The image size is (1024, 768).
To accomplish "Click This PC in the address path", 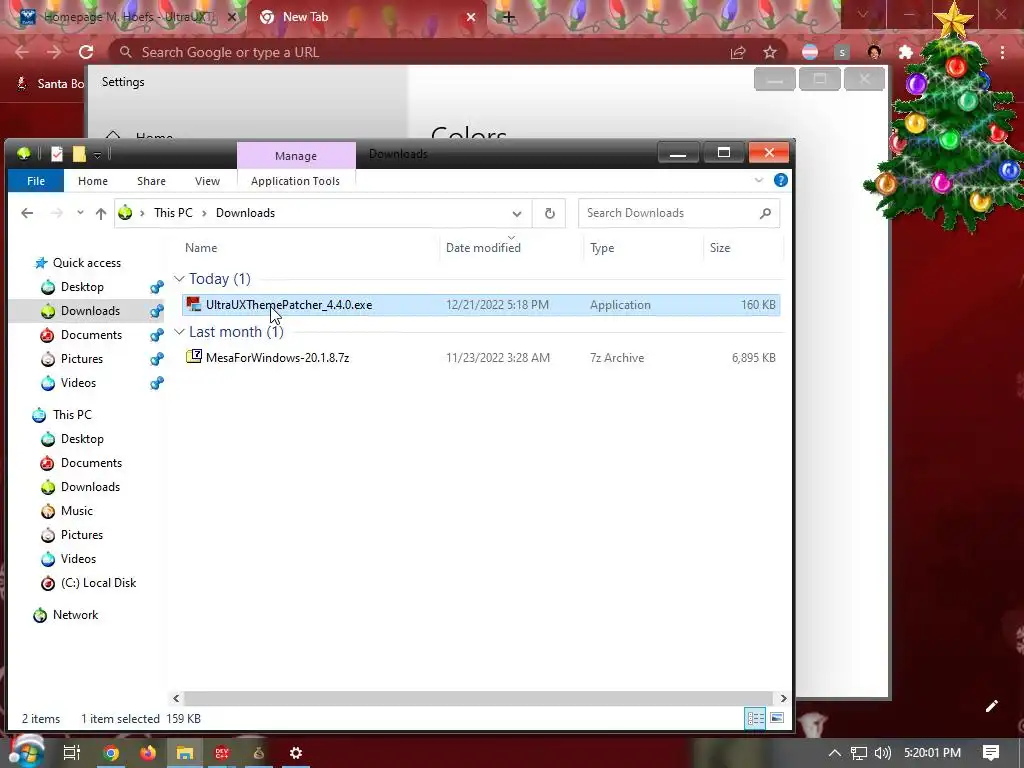I will click(173, 213).
